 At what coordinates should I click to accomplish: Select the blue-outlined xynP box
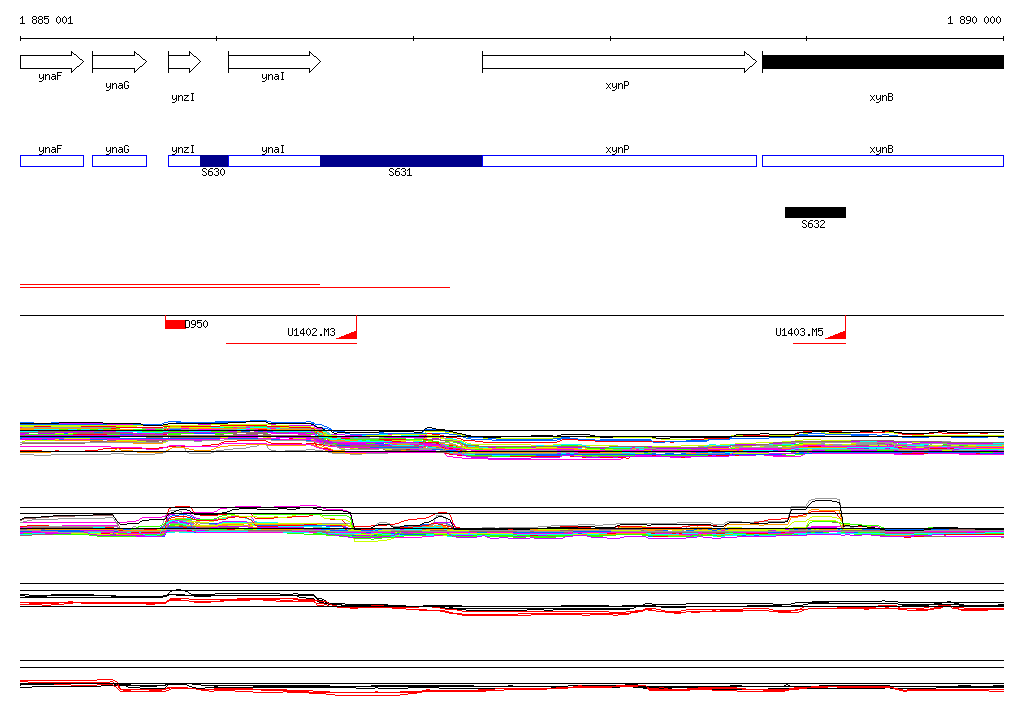619,161
